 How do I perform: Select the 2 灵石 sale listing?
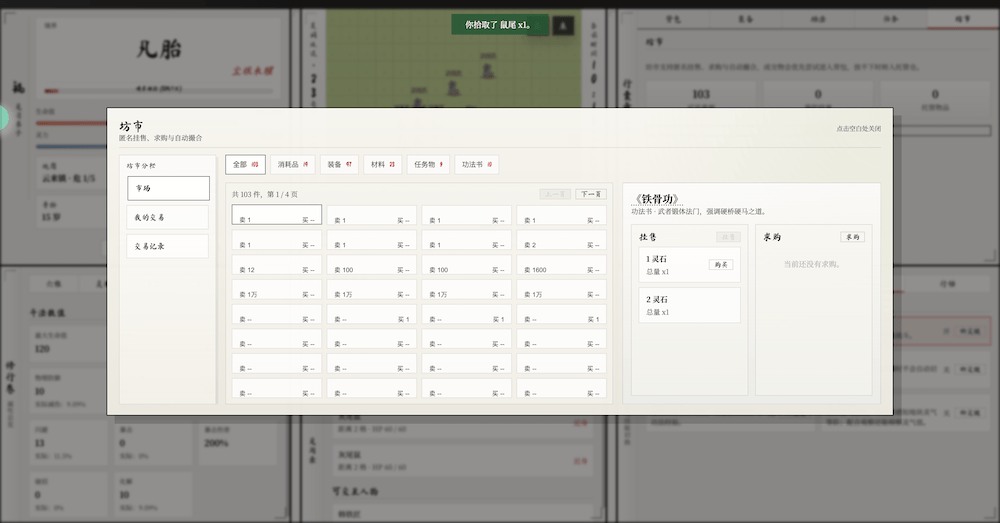[x=690, y=305]
